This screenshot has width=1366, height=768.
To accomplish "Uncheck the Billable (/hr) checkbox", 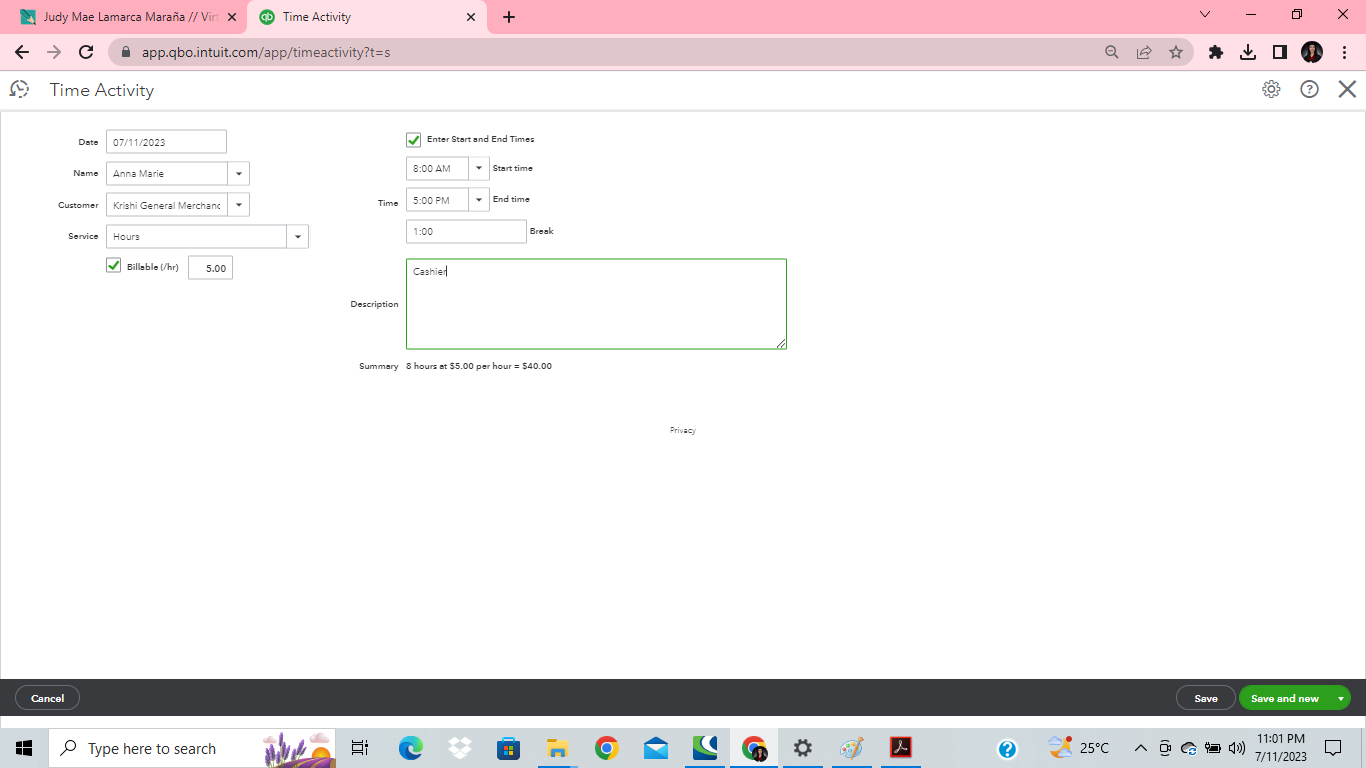I will (114, 266).
